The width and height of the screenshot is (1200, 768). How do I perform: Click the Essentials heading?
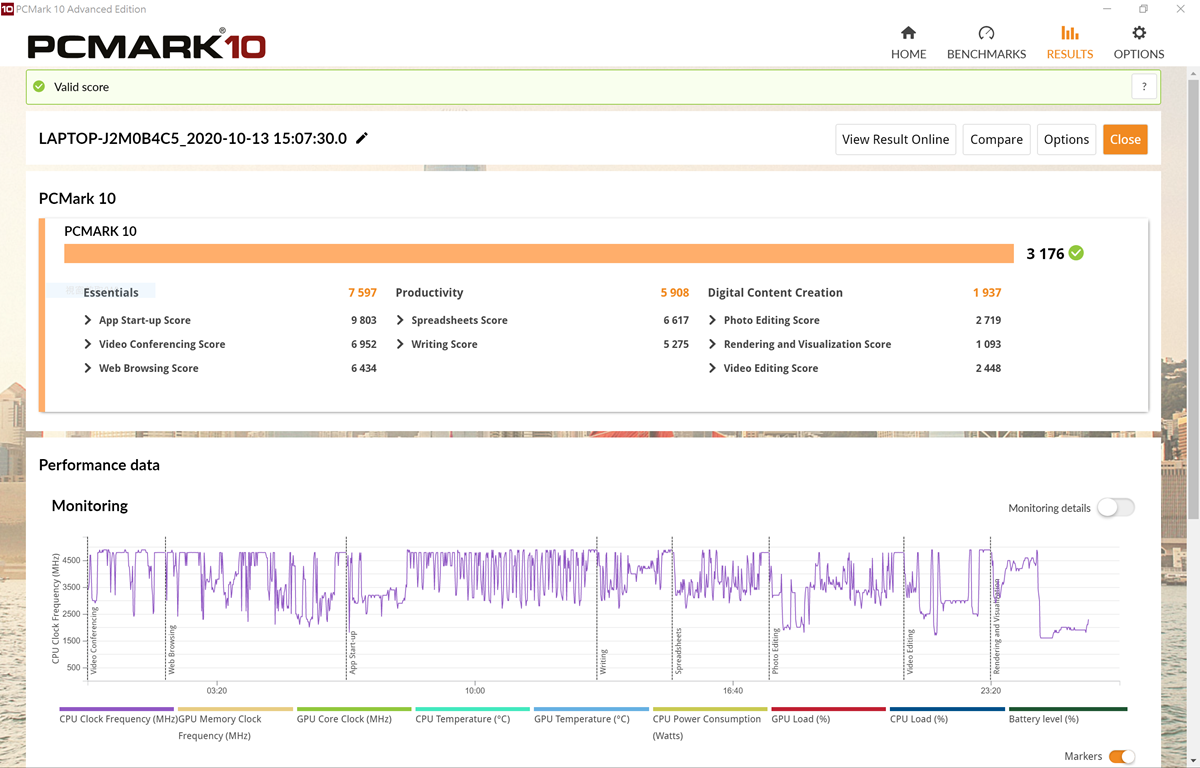coord(111,293)
